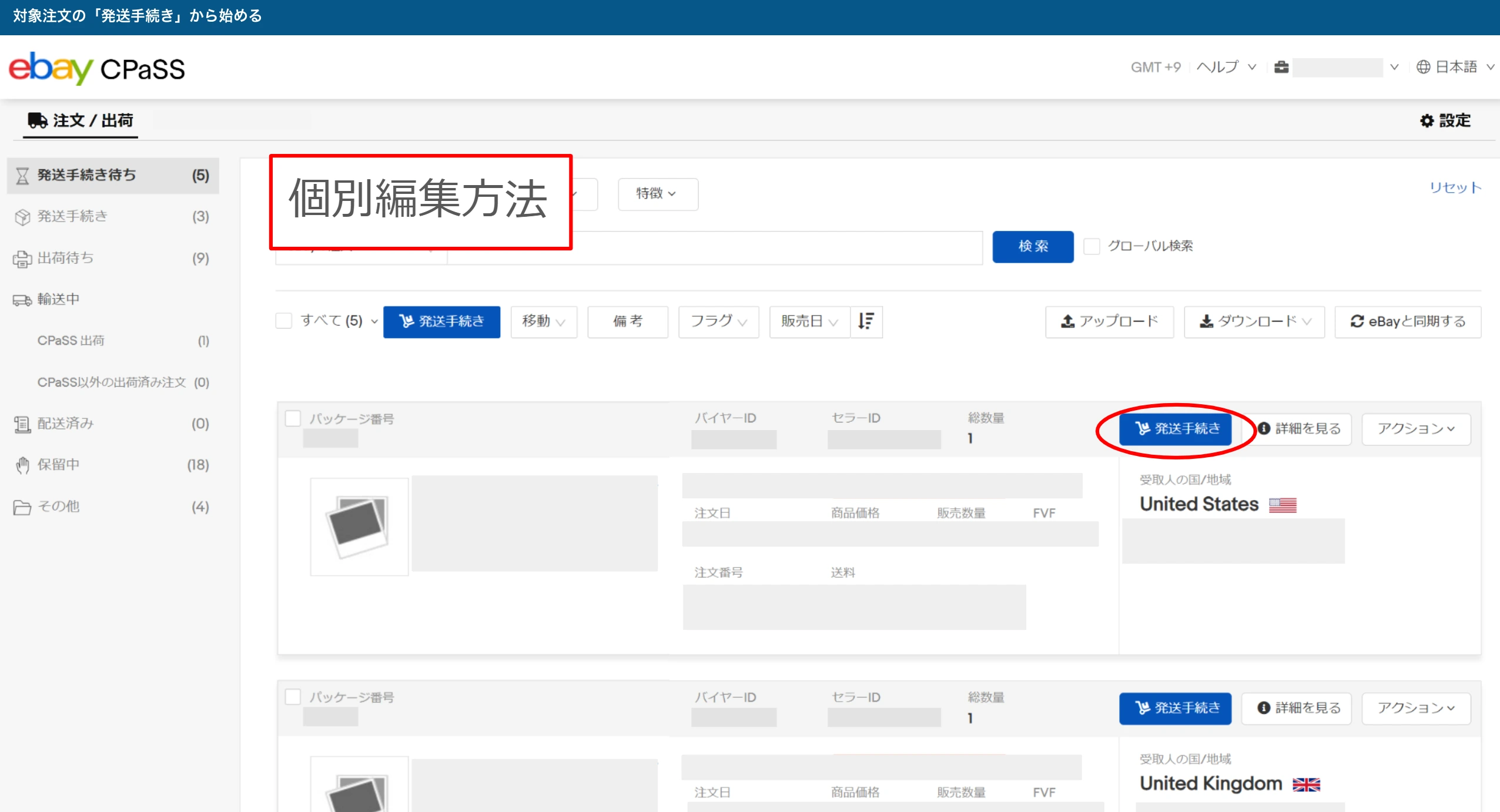Select the CPaSS 出荷 sidebar item
Image resolution: width=1500 pixels, height=812 pixels.
[x=113, y=341]
